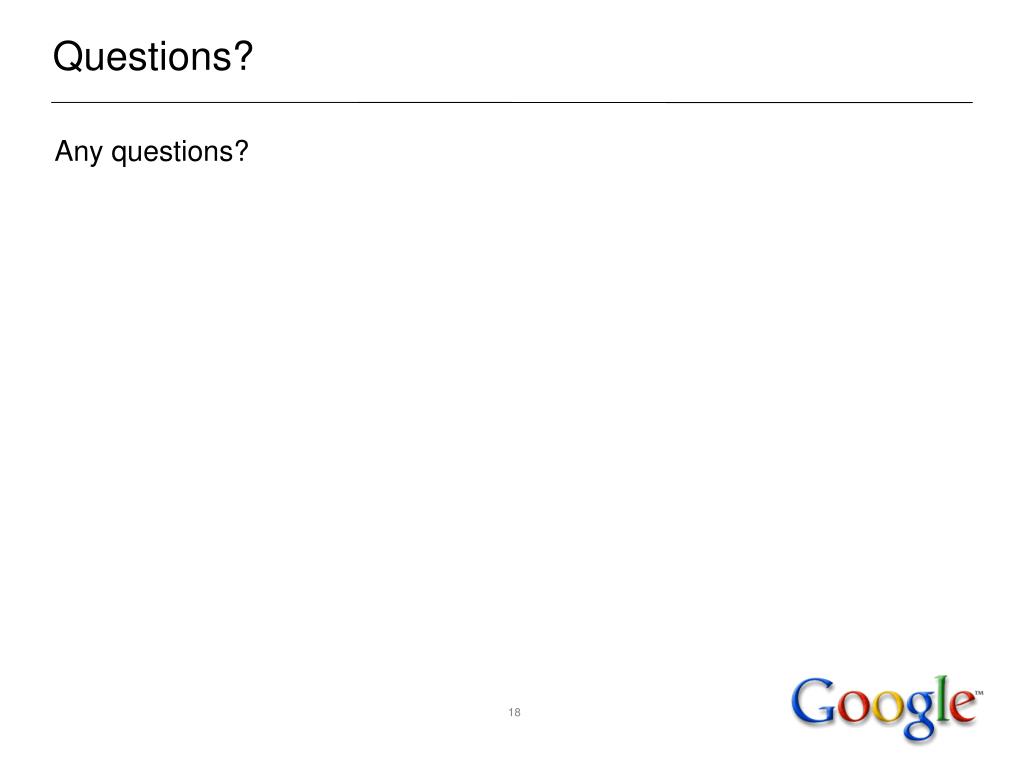Select the 'Questions?' slide title
Image resolution: width=1024 pixels, height=768 pixels.
pyautogui.click(x=152, y=56)
